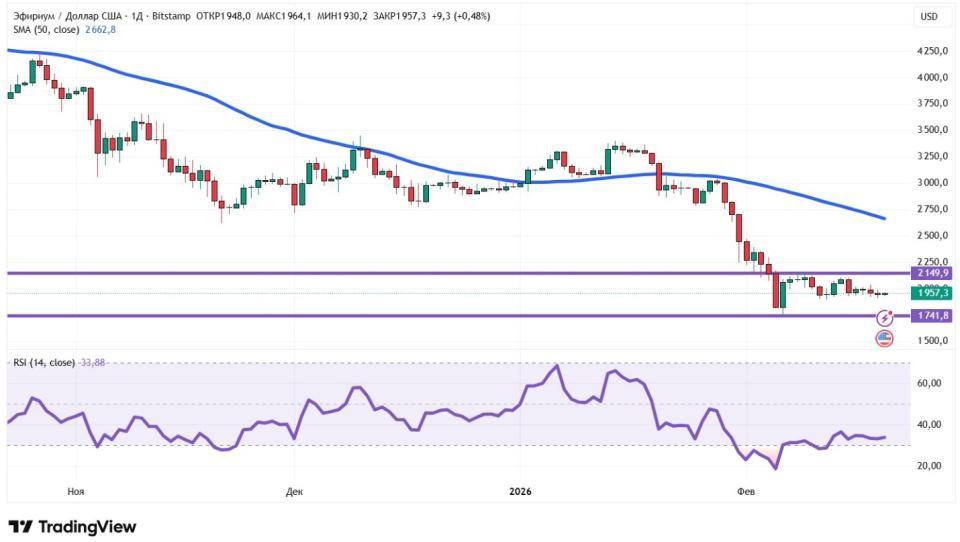Screen dimensions: 960x542
Task: Click the 4250,0 price scale label
Action: (x=931, y=50)
